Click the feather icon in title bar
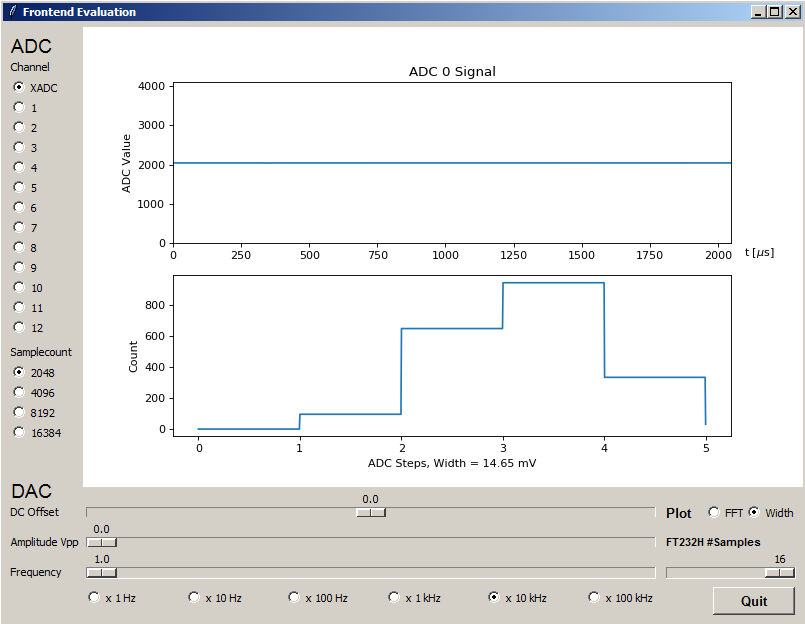Viewport: 805px width, 624px height. pos(12,11)
